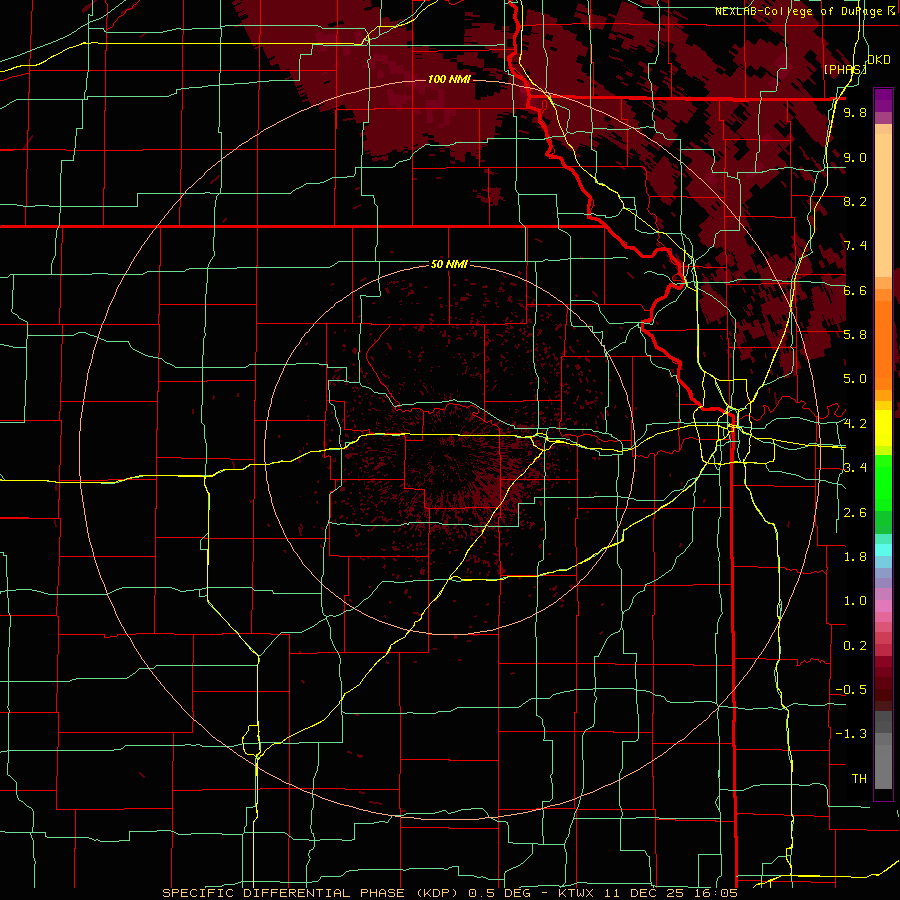Click the 5.8 scale value
900x900 pixels.
click(855, 334)
